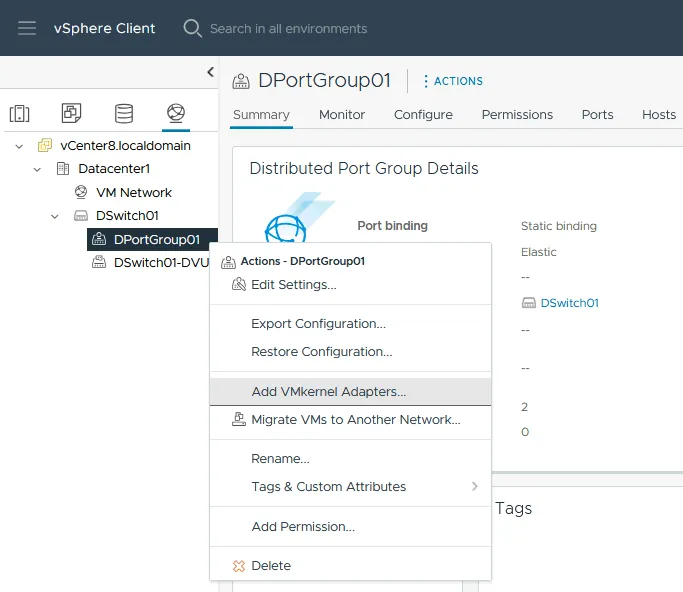Click the Port binding label
The height and width of the screenshot is (592, 683).
point(392,226)
